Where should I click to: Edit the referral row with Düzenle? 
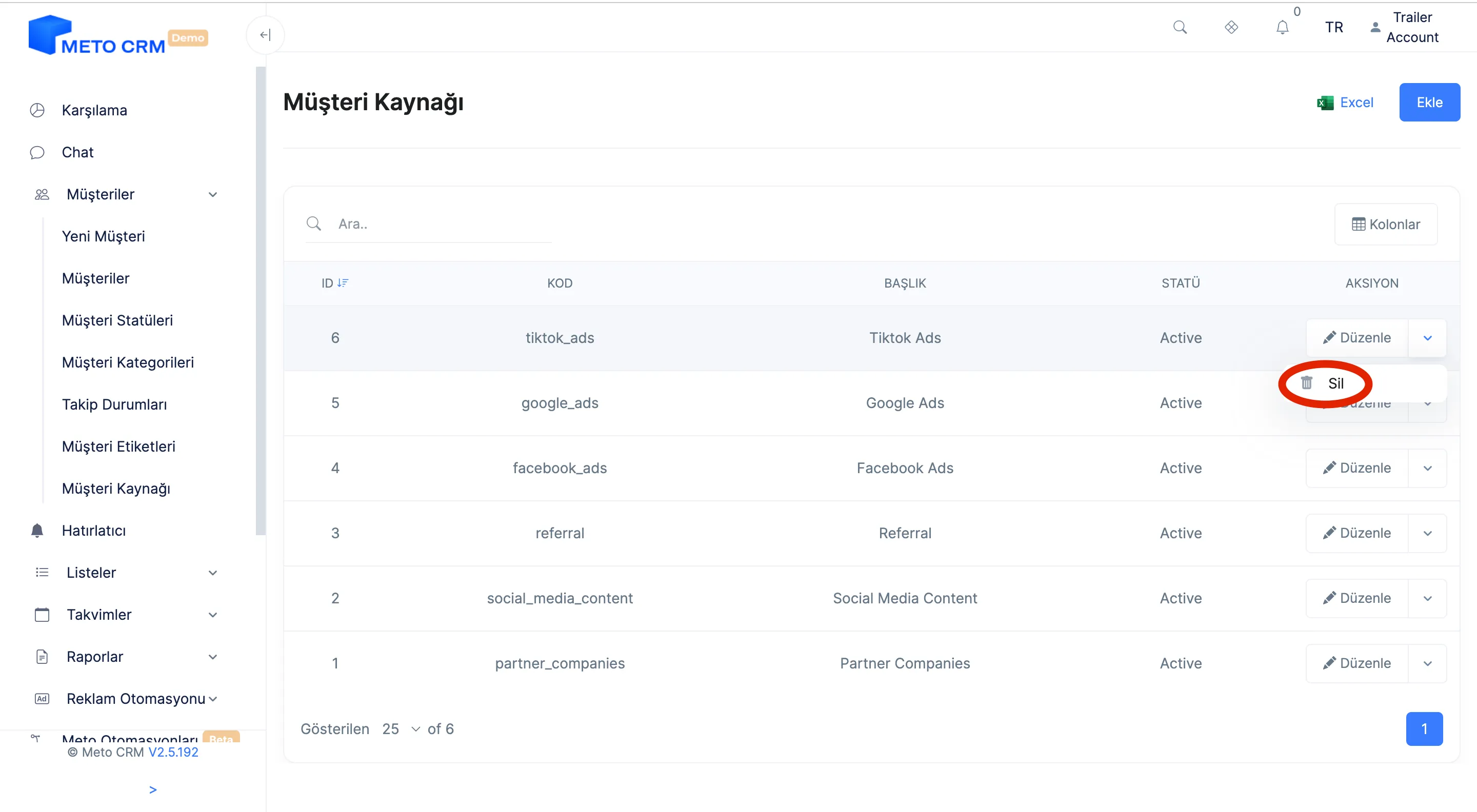coord(1356,534)
